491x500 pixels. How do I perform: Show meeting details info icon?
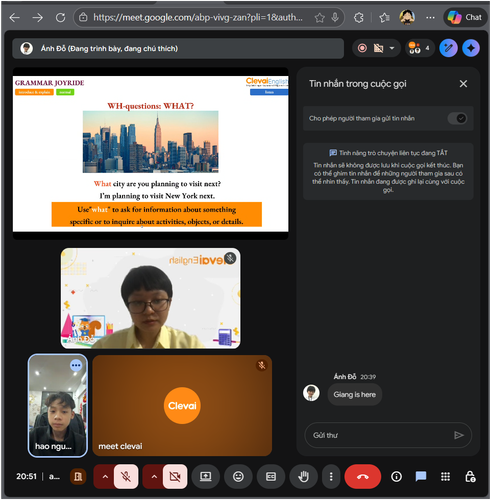396,477
